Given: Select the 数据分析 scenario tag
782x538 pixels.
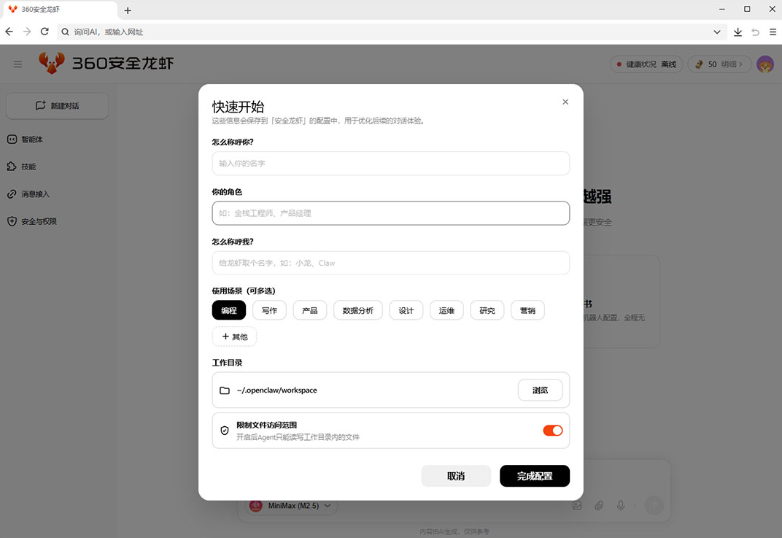Looking at the screenshot, I should (x=358, y=310).
